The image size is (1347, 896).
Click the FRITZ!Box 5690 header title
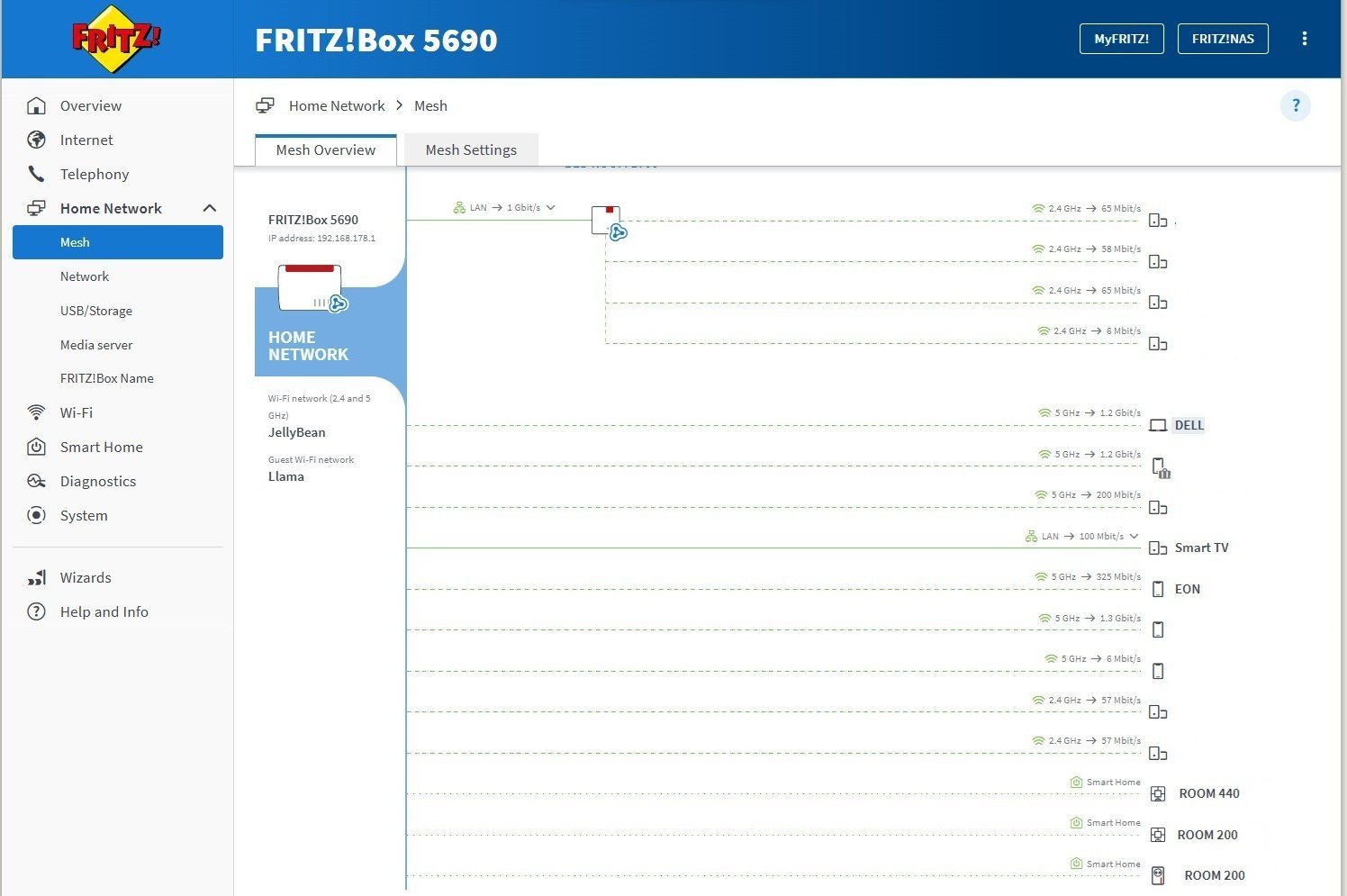point(376,40)
